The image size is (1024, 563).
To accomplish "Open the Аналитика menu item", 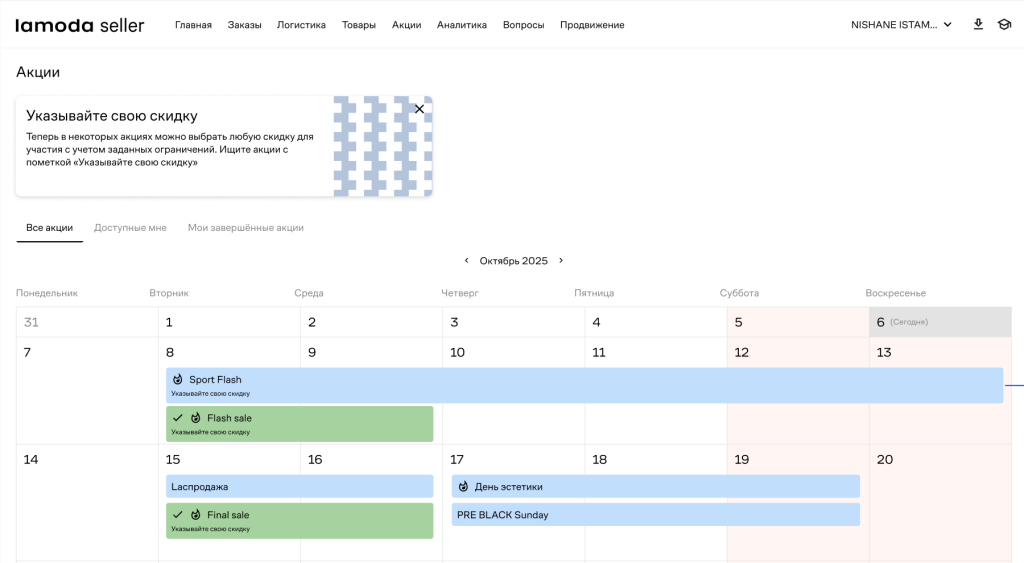I will [x=461, y=25].
